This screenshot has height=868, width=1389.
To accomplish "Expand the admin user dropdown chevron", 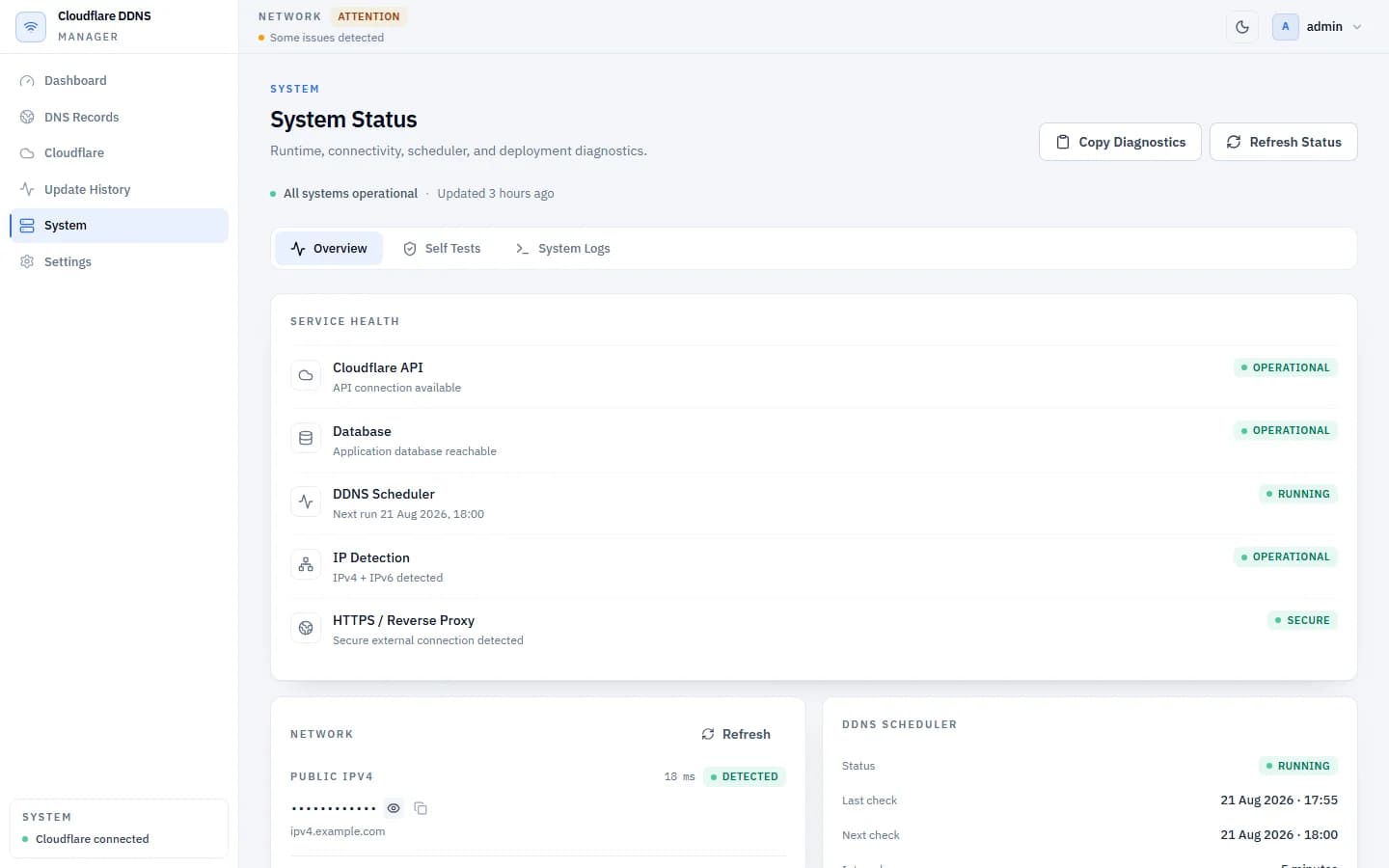I will pyautogui.click(x=1357, y=27).
